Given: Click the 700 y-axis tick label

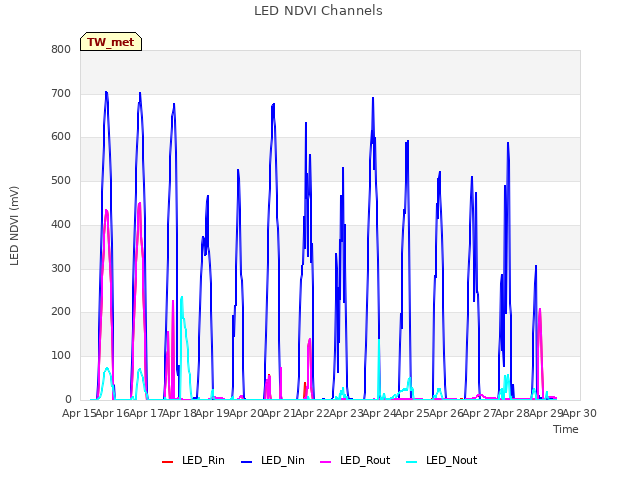Looking at the screenshot, I should pos(61,93).
